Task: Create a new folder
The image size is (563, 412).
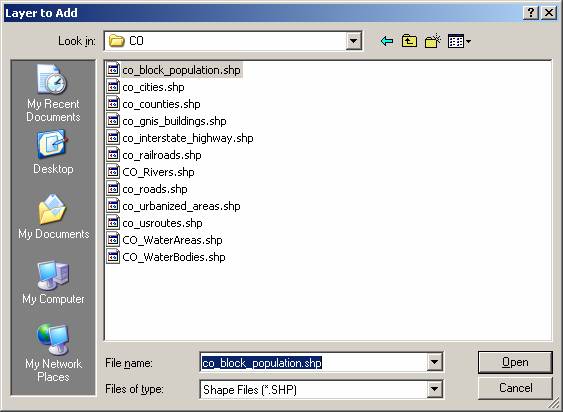Action: pos(432,41)
